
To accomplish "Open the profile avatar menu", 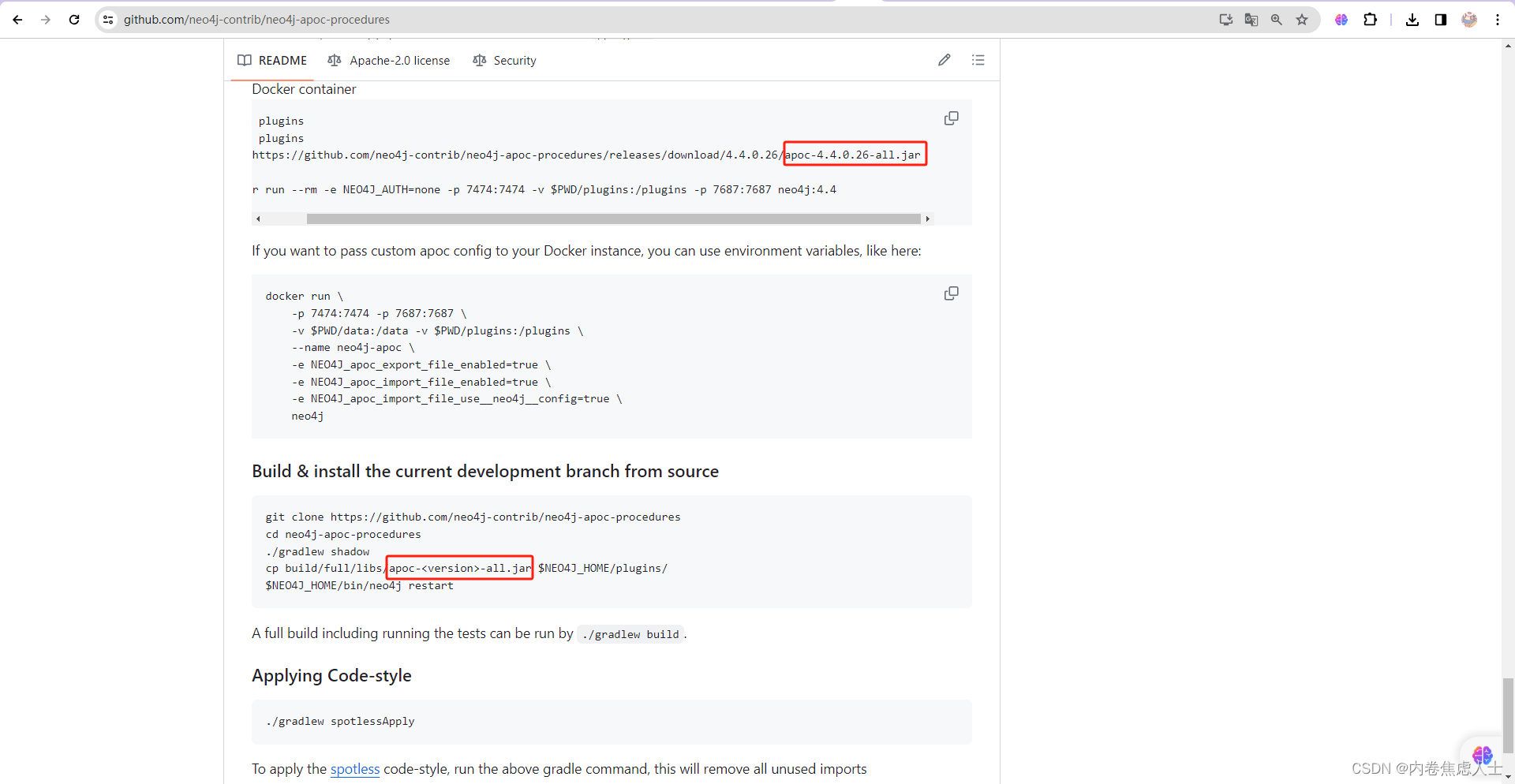I will 1469,20.
